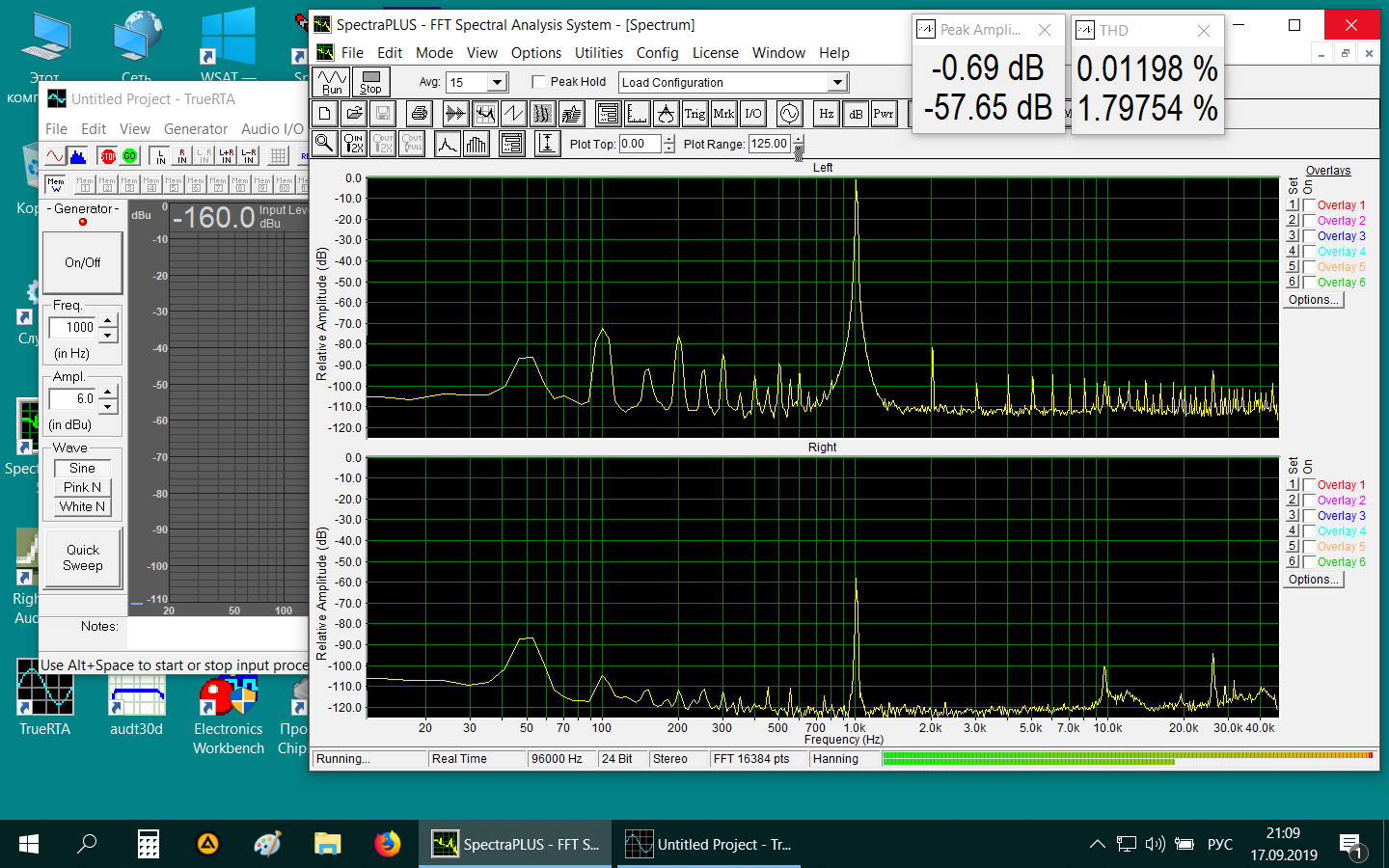The width and height of the screenshot is (1389, 868).
Task: Enable Overlay 6 checkbox on Right plot
Action: point(1310,562)
